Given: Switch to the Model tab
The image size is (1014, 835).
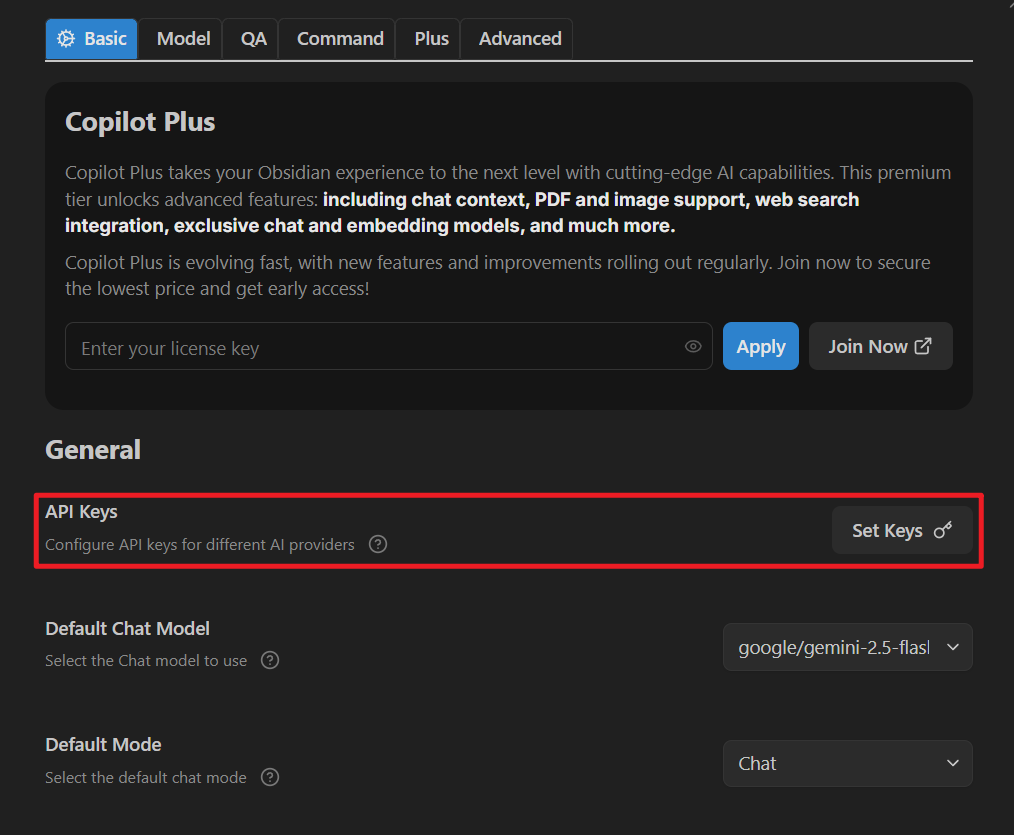Looking at the screenshot, I should [x=183, y=39].
